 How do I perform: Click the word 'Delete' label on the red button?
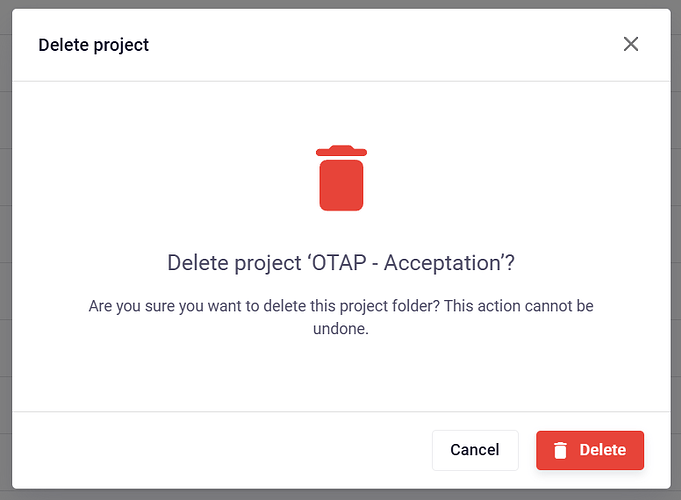tap(603, 450)
